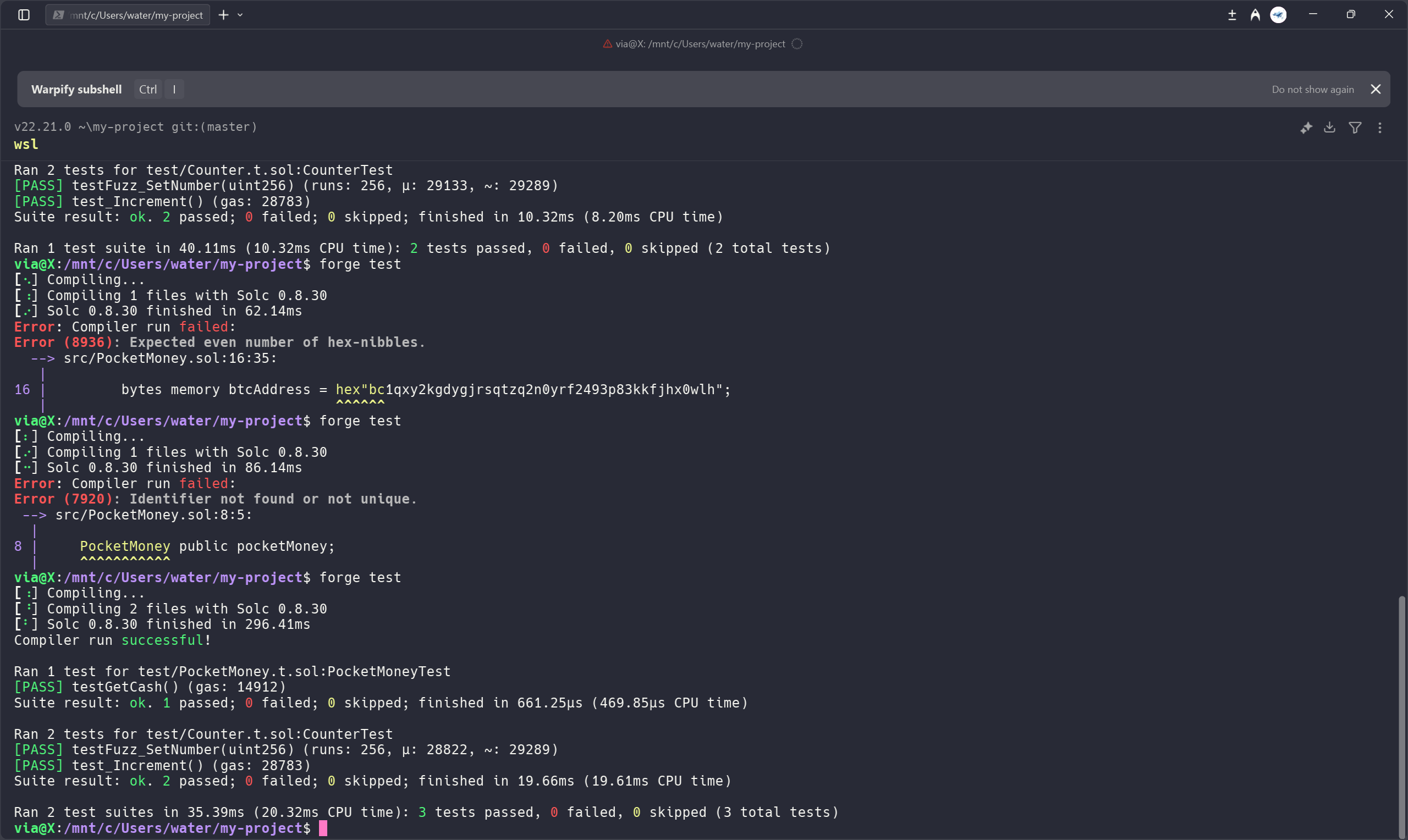Click the plus-minus icon in the title bar
The width and height of the screenshot is (1408, 840).
coord(1232,15)
